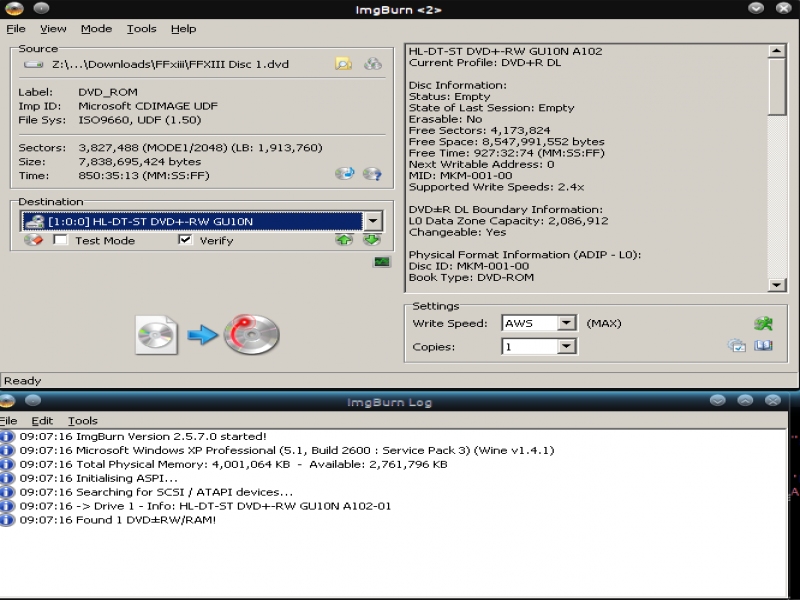Click the erase disc icon beside Test Mode

click(33, 240)
